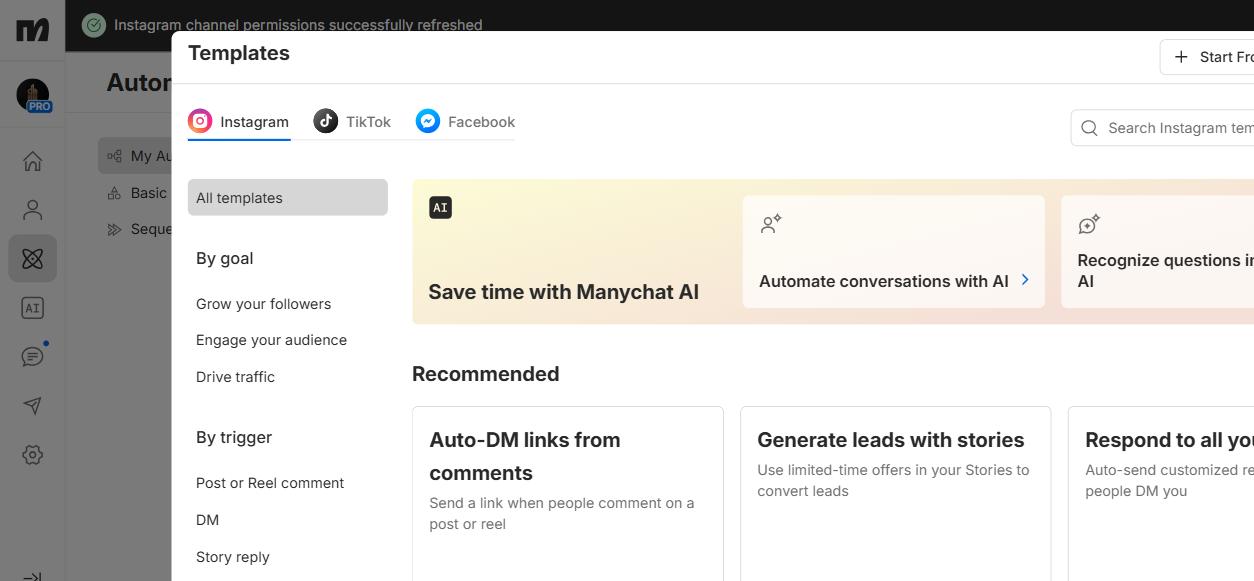The width and height of the screenshot is (1254, 581).
Task: Open Automate conversations with AI card
Action: coord(893,251)
